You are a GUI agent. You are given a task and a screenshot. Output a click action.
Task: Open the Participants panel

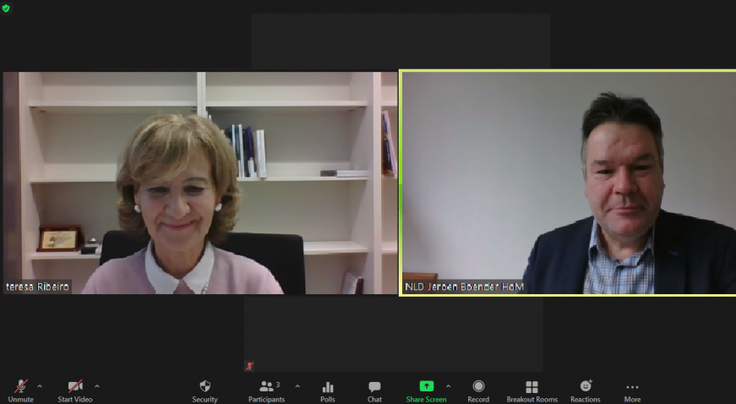[267, 388]
